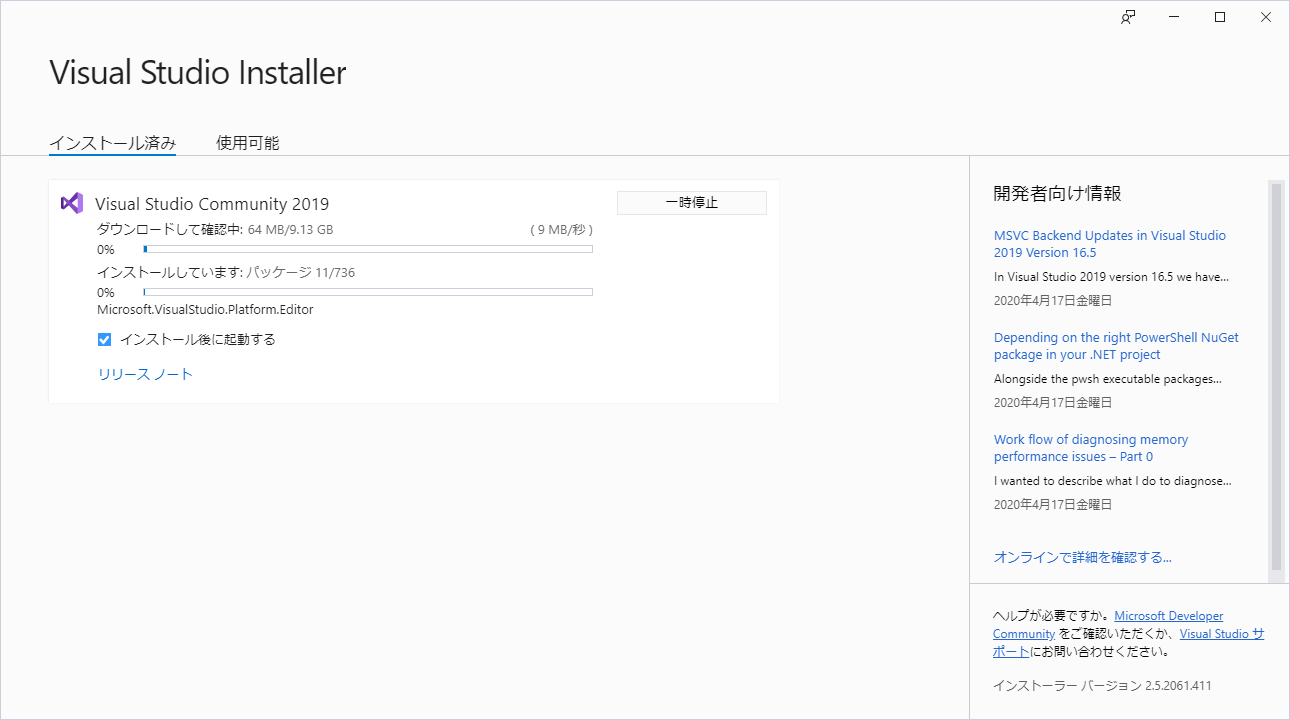1290x720 pixels.
Task: Maximize the Visual Studio Installer window
Action: [1220, 17]
